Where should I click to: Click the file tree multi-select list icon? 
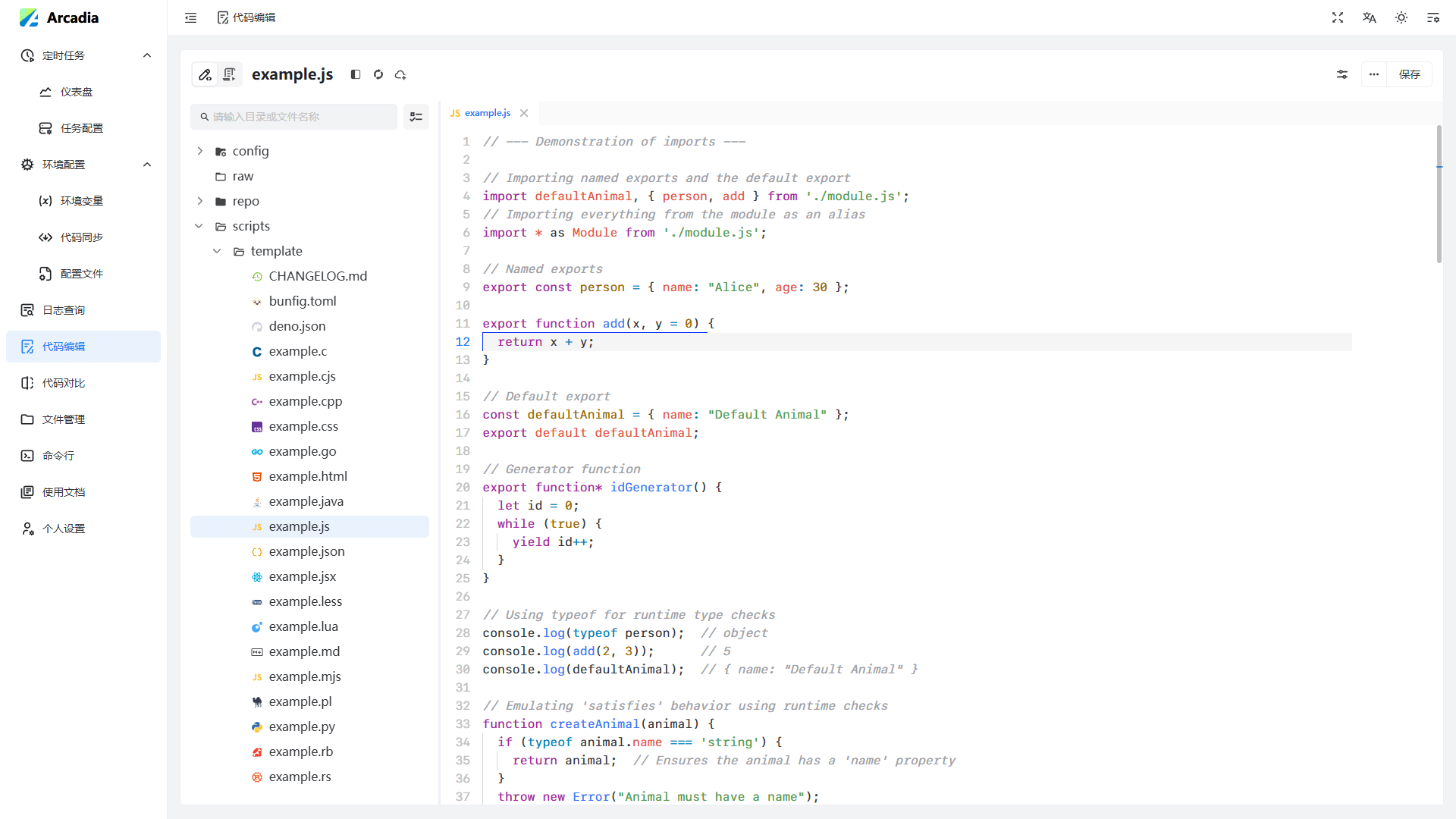tap(416, 117)
